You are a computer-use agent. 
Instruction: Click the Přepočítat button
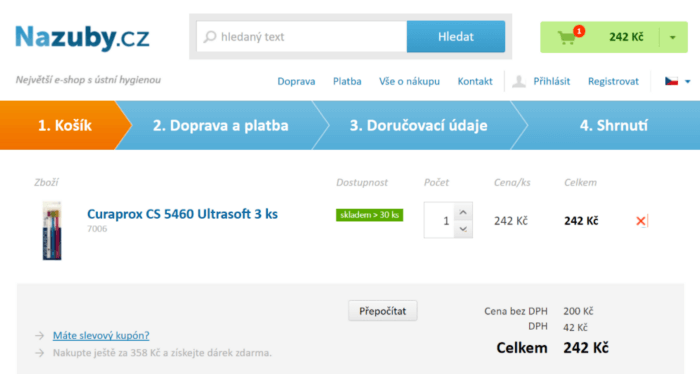383,311
